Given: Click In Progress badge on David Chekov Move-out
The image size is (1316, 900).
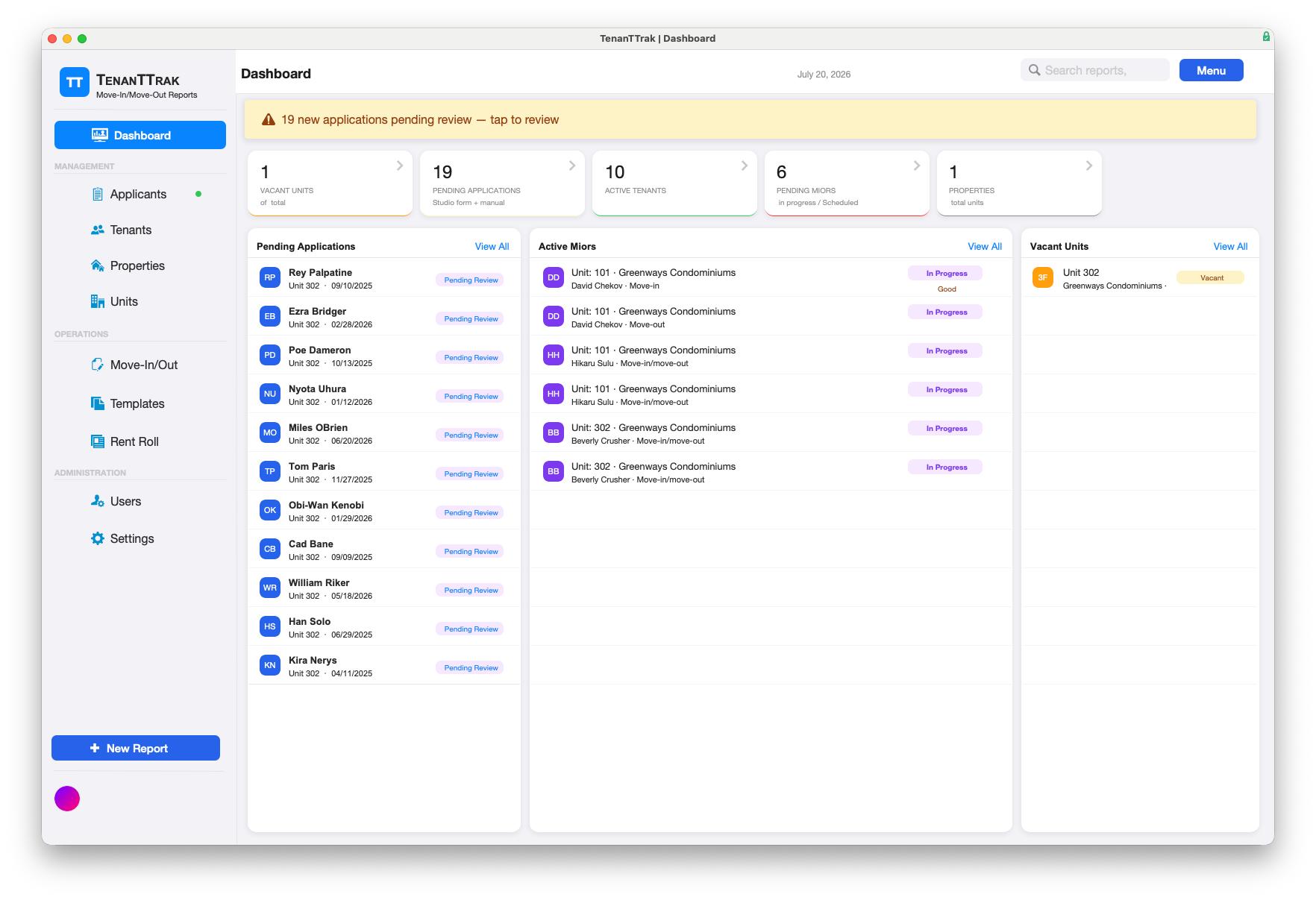Looking at the screenshot, I should click(x=945, y=312).
